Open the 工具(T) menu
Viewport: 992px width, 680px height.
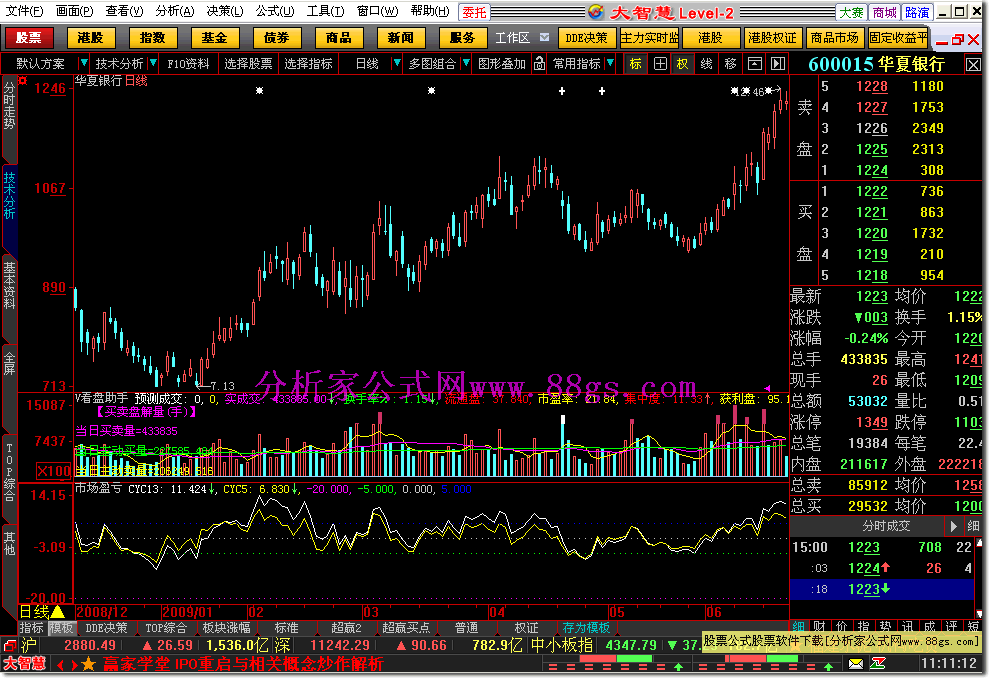[x=326, y=11]
